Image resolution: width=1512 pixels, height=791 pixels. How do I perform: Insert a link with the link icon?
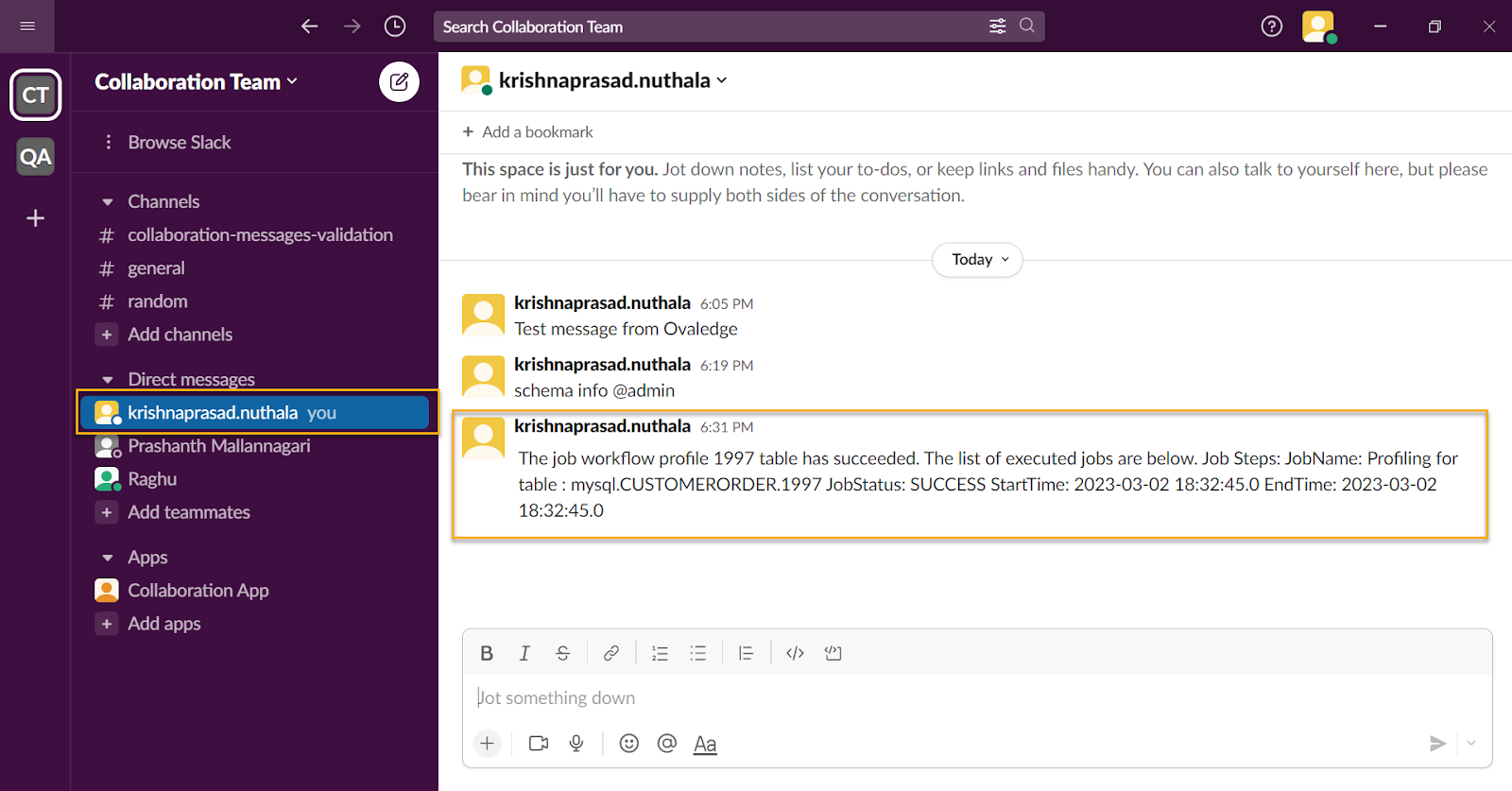[611, 653]
